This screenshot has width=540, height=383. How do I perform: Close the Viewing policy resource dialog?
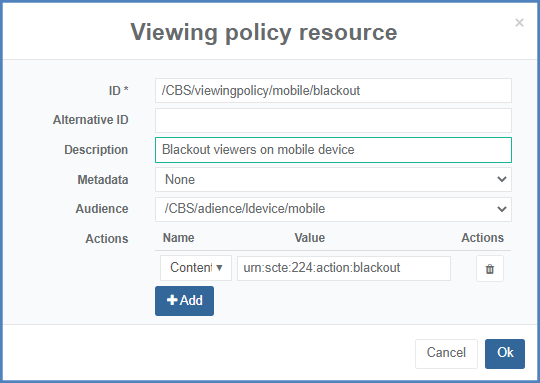pos(519,23)
